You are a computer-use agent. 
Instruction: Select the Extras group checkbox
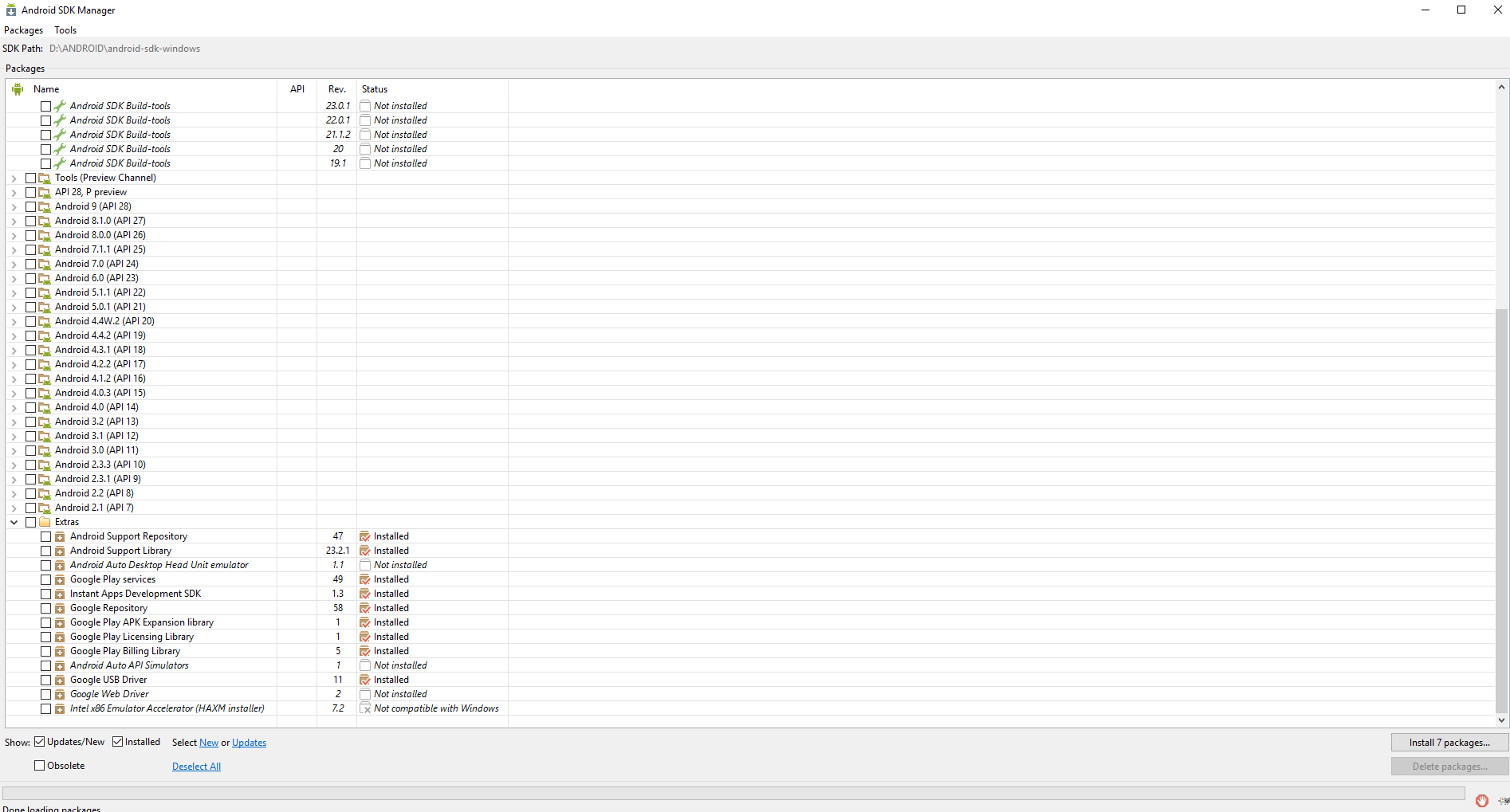point(30,522)
